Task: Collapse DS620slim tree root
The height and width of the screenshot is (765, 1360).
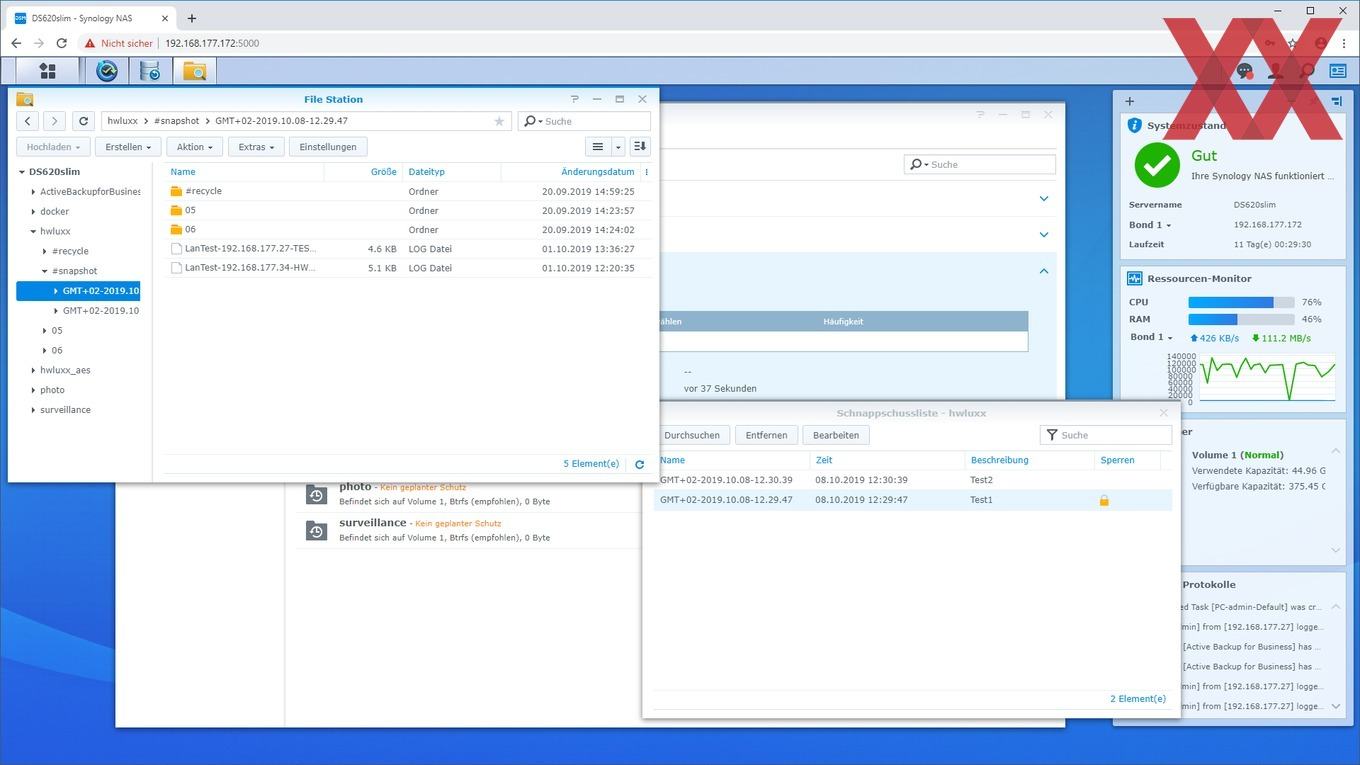Action: pos(22,172)
